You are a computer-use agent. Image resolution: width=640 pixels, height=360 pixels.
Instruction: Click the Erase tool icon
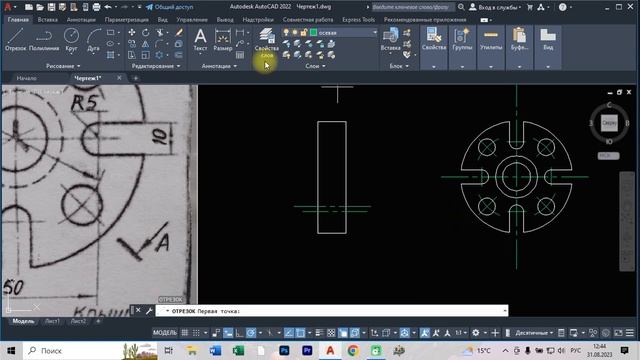pyautogui.click(x=179, y=33)
